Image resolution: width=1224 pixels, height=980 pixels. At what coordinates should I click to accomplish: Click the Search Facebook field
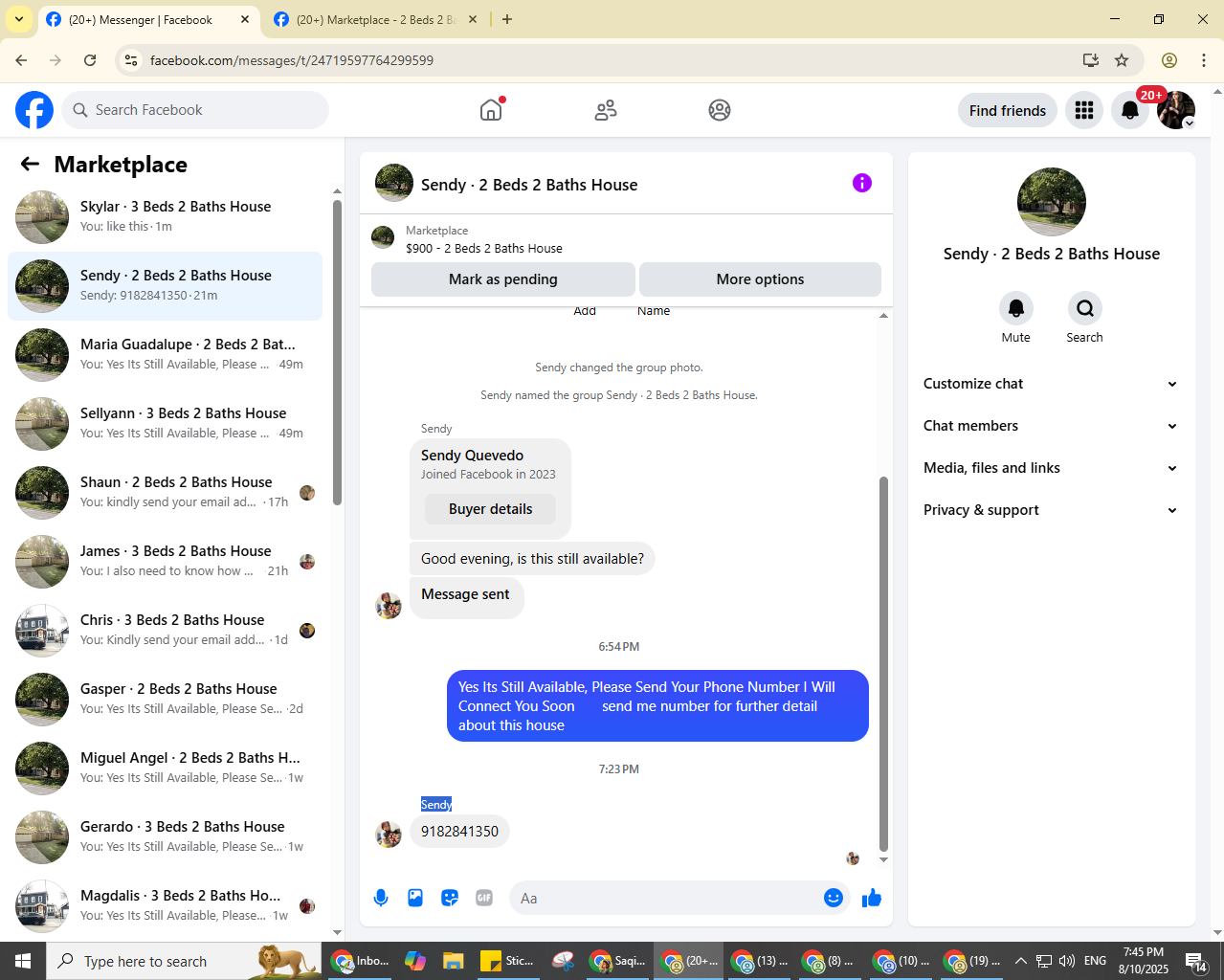[x=195, y=110]
